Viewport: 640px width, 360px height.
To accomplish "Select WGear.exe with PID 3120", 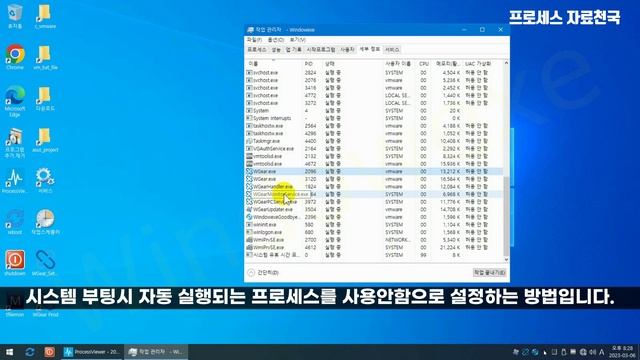I will click(374, 179).
